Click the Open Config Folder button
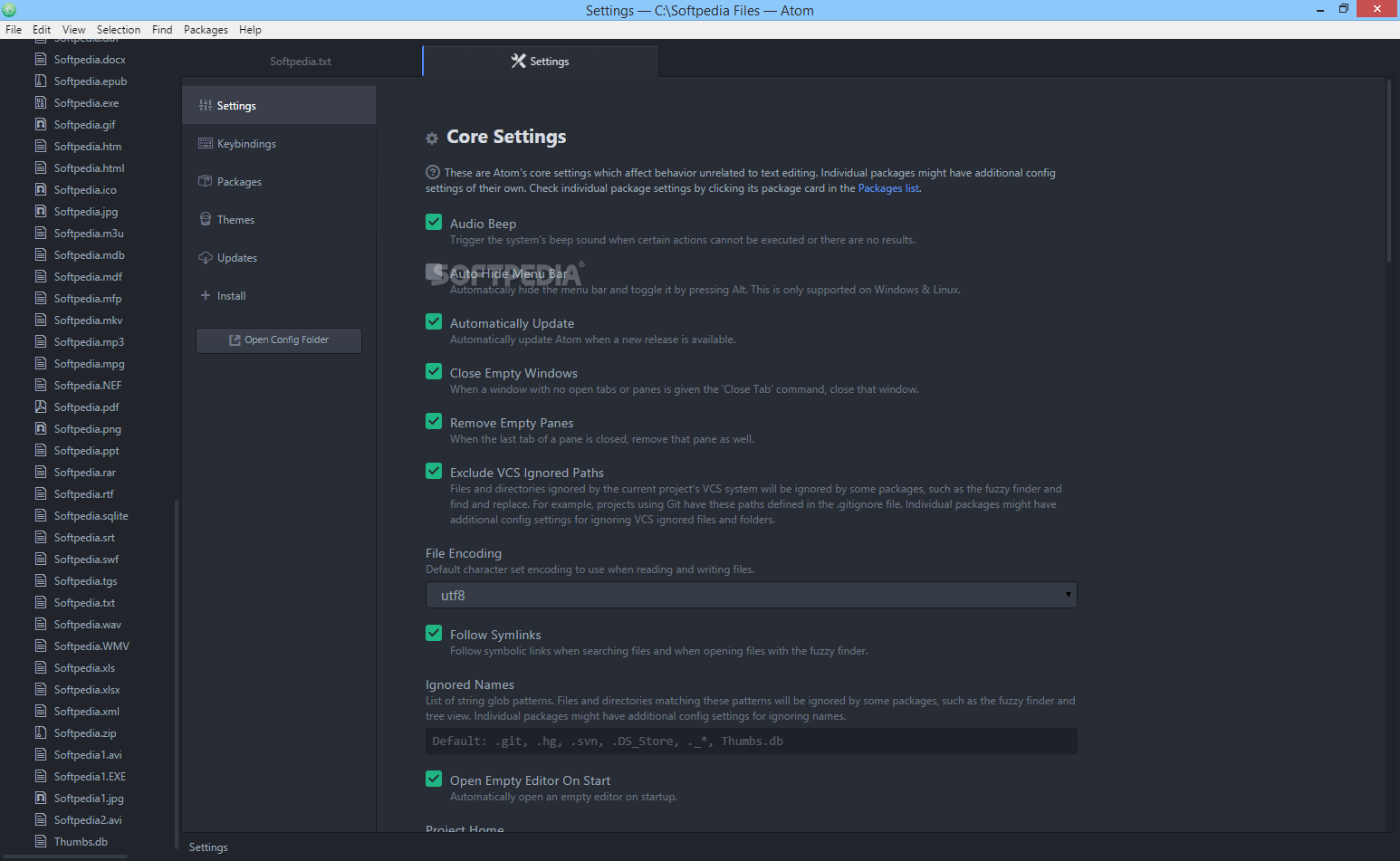1400x861 pixels. (278, 340)
